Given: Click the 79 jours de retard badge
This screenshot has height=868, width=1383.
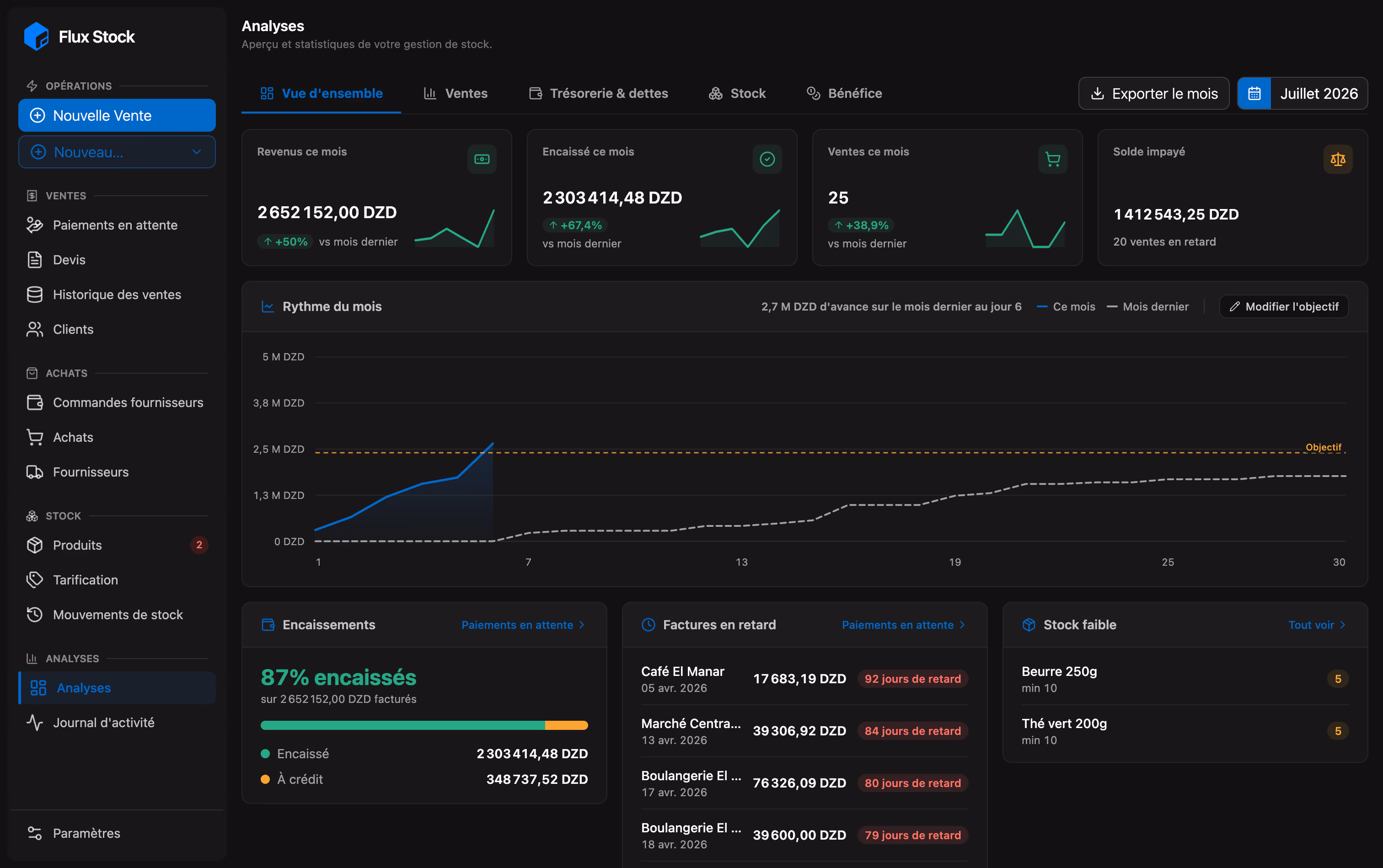Looking at the screenshot, I should point(913,835).
